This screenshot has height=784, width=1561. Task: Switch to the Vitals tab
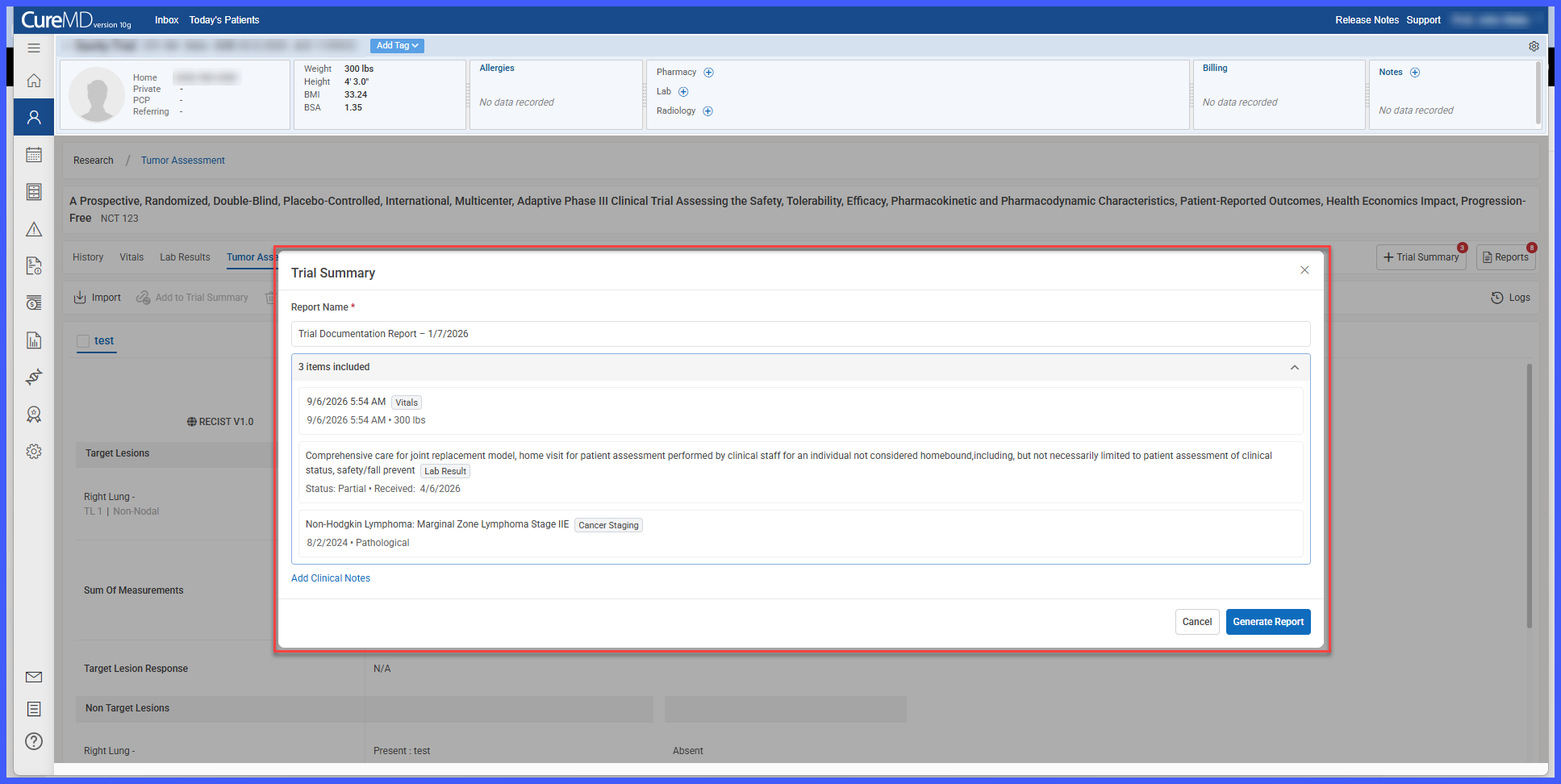coord(131,257)
